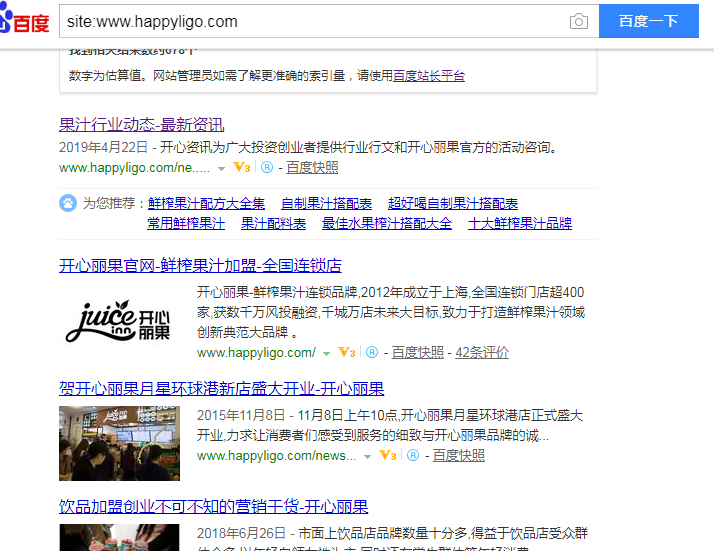Open recommendation 果汁配料表
The width and height of the screenshot is (714, 551).
(x=274, y=223)
